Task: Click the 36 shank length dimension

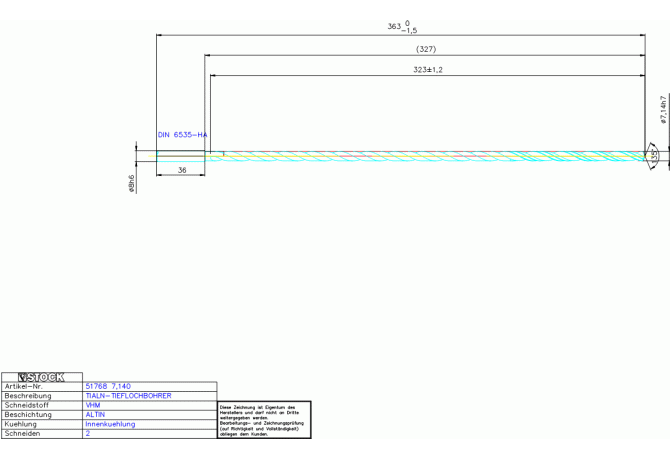Action: click(x=182, y=171)
